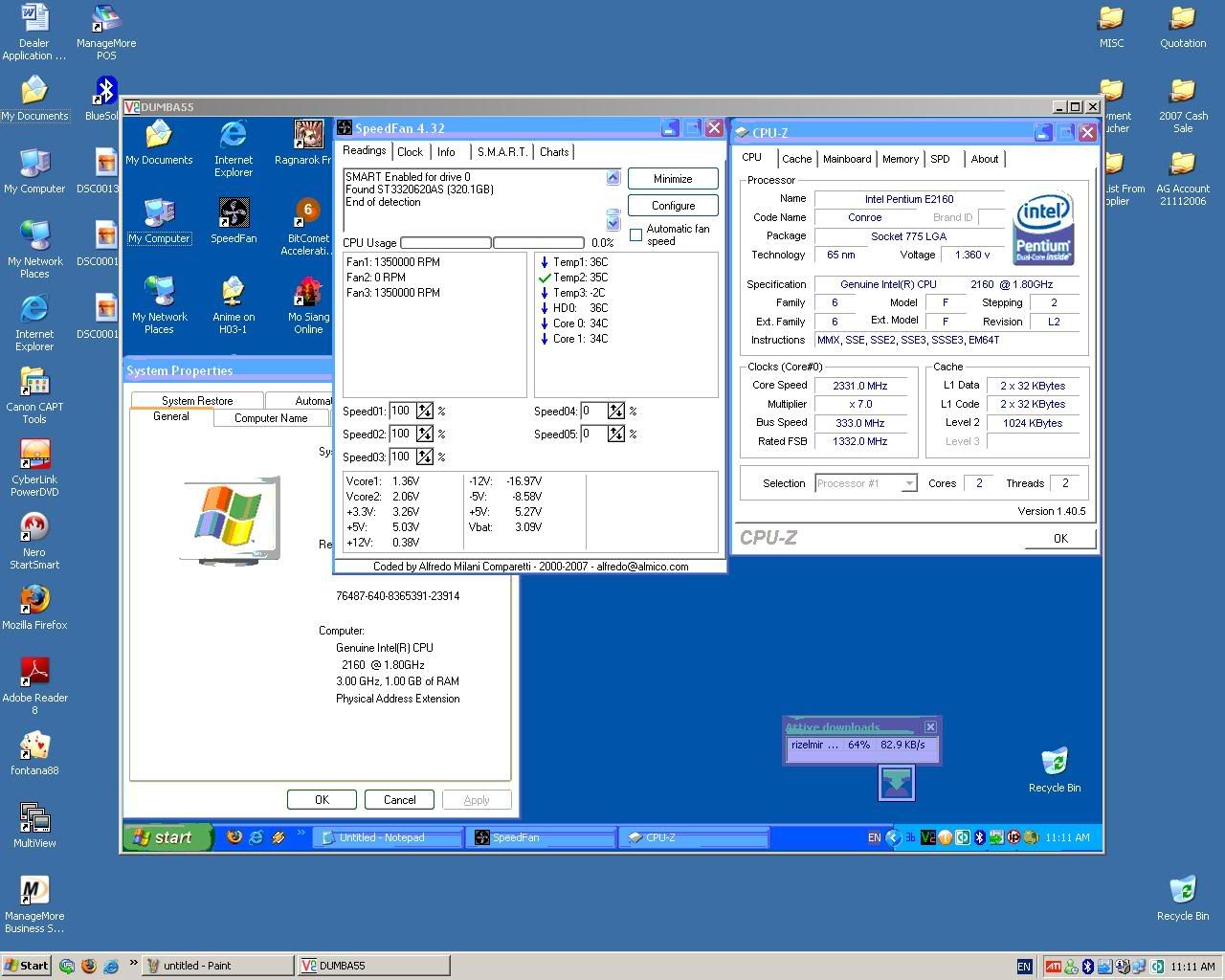
Task: Click OK button in CPU-Z
Action: pos(1059,538)
